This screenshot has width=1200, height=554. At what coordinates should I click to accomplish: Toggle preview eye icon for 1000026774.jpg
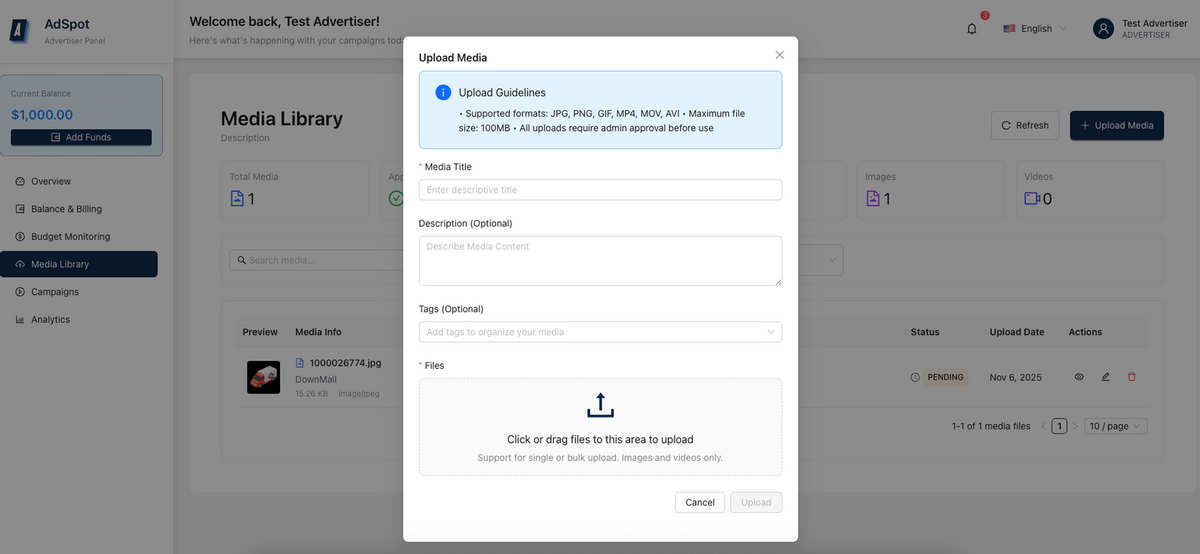[1079, 377]
